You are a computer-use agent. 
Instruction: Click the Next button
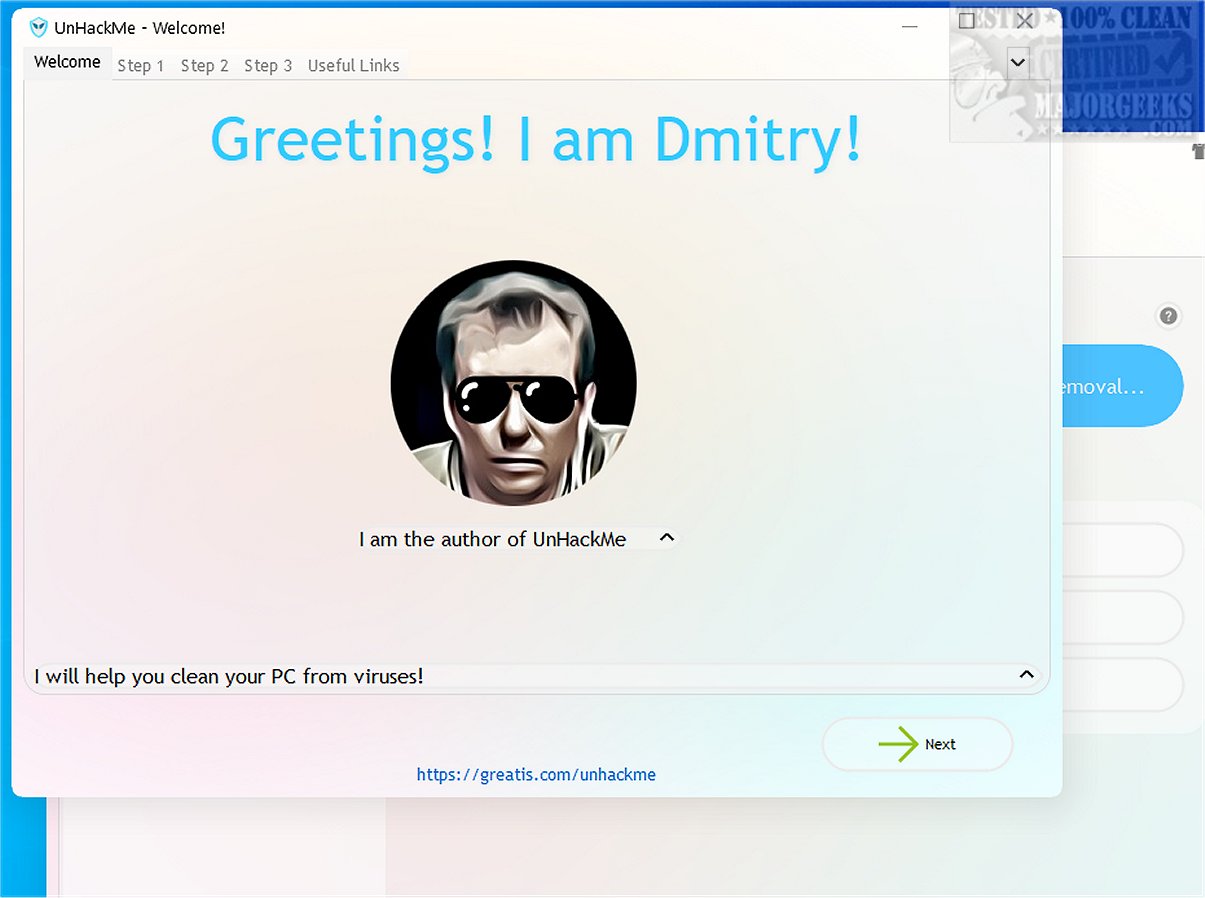click(x=917, y=744)
